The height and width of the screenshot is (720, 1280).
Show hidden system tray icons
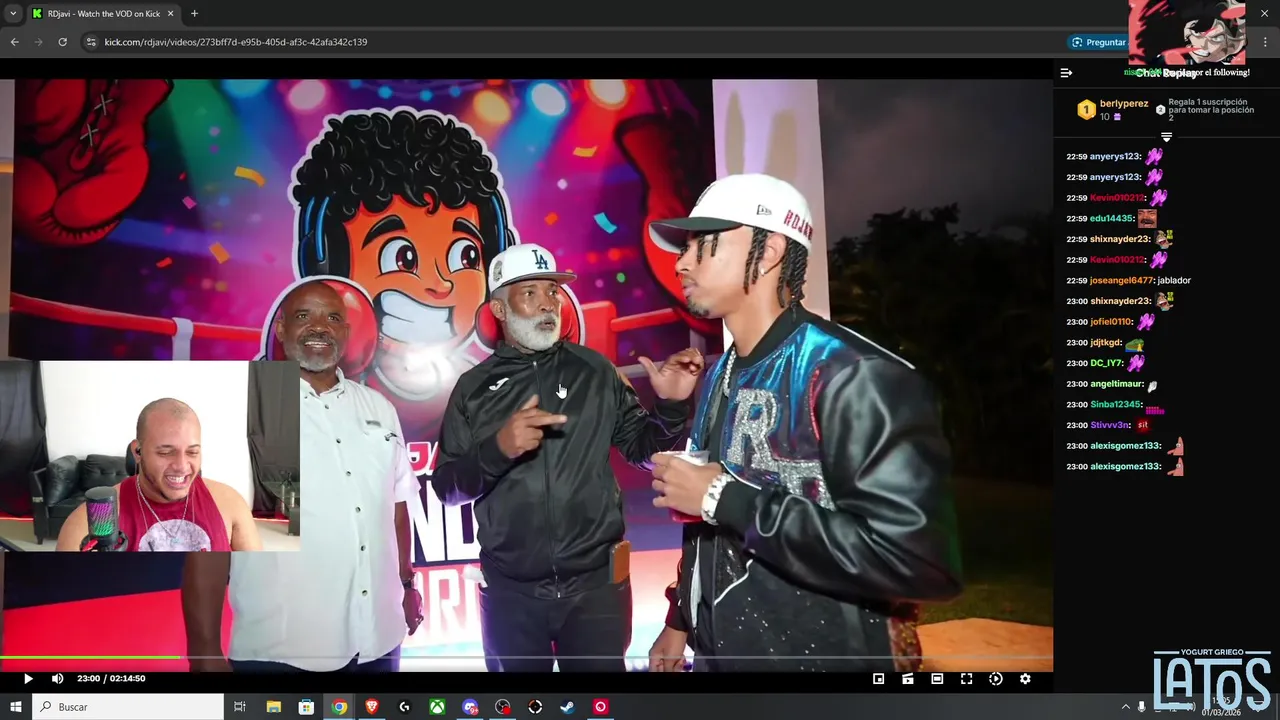point(1125,707)
